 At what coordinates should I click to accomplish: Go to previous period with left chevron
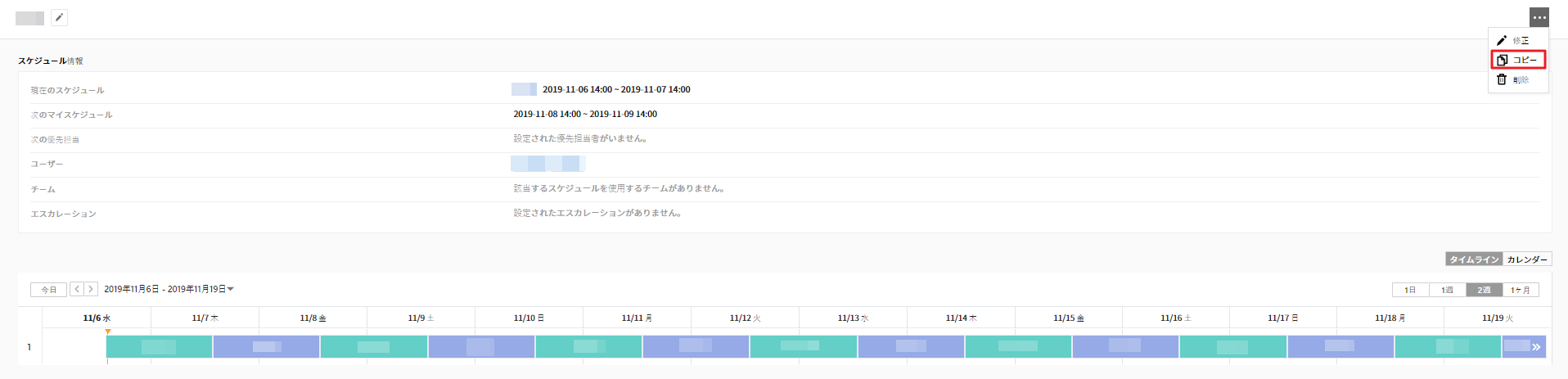coord(77,289)
